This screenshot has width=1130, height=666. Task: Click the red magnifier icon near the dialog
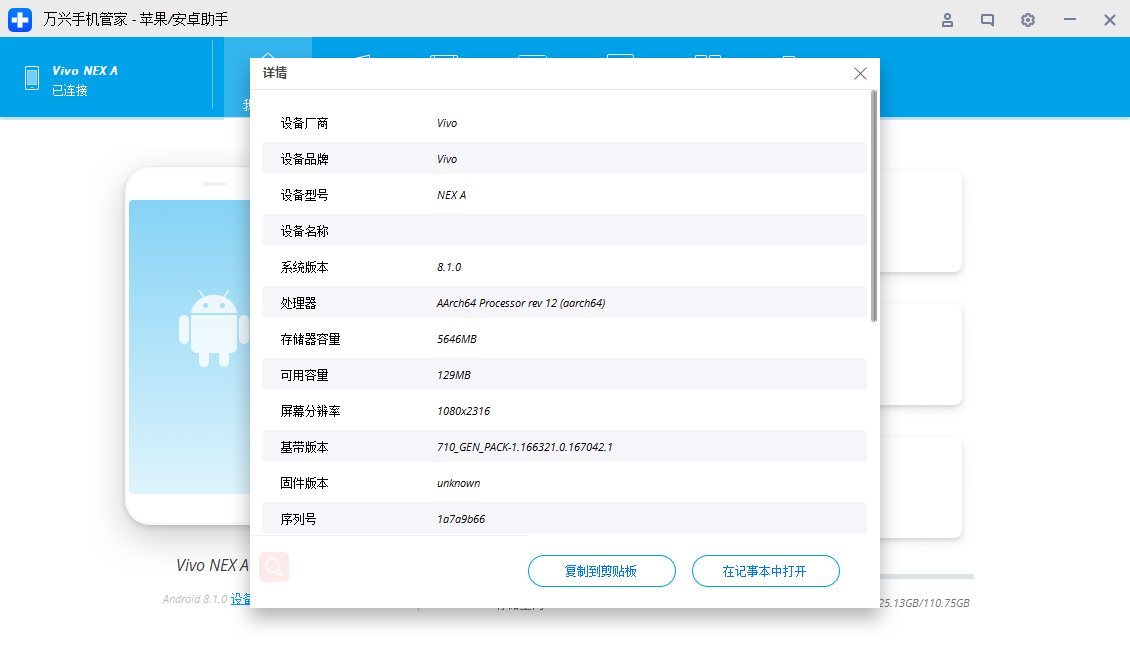pos(274,567)
